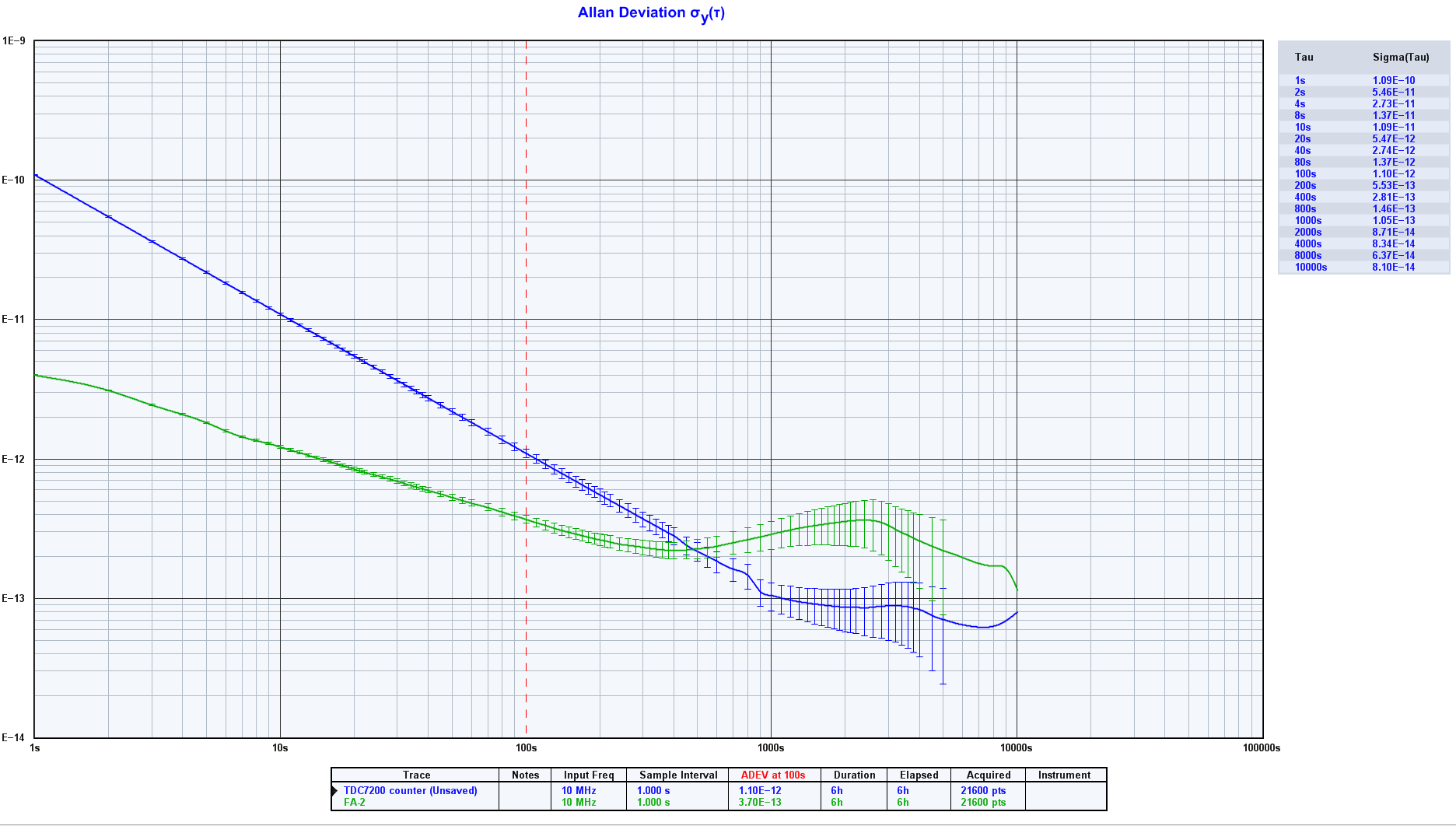
Task: Click the Input Freq column header
Action: (x=589, y=775)
